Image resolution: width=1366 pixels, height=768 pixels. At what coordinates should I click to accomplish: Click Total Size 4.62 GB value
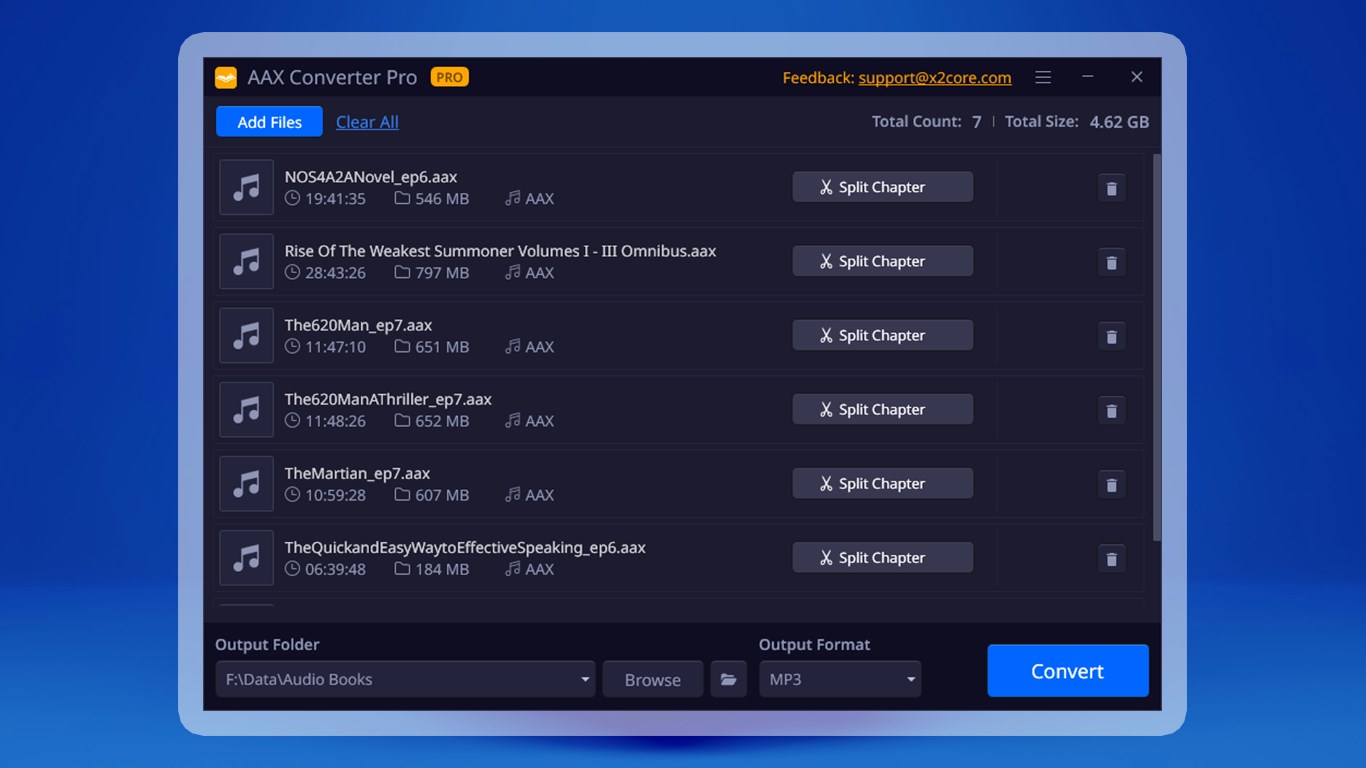pos(1119,122)
